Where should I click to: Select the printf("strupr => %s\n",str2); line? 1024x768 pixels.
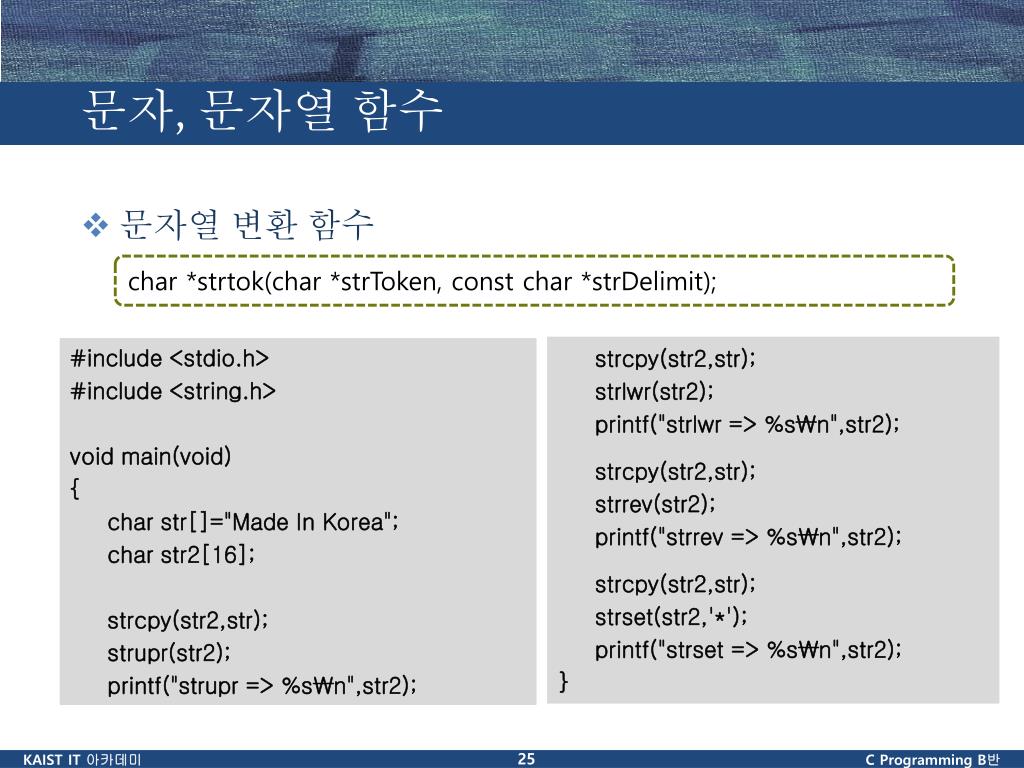[262, 685]
